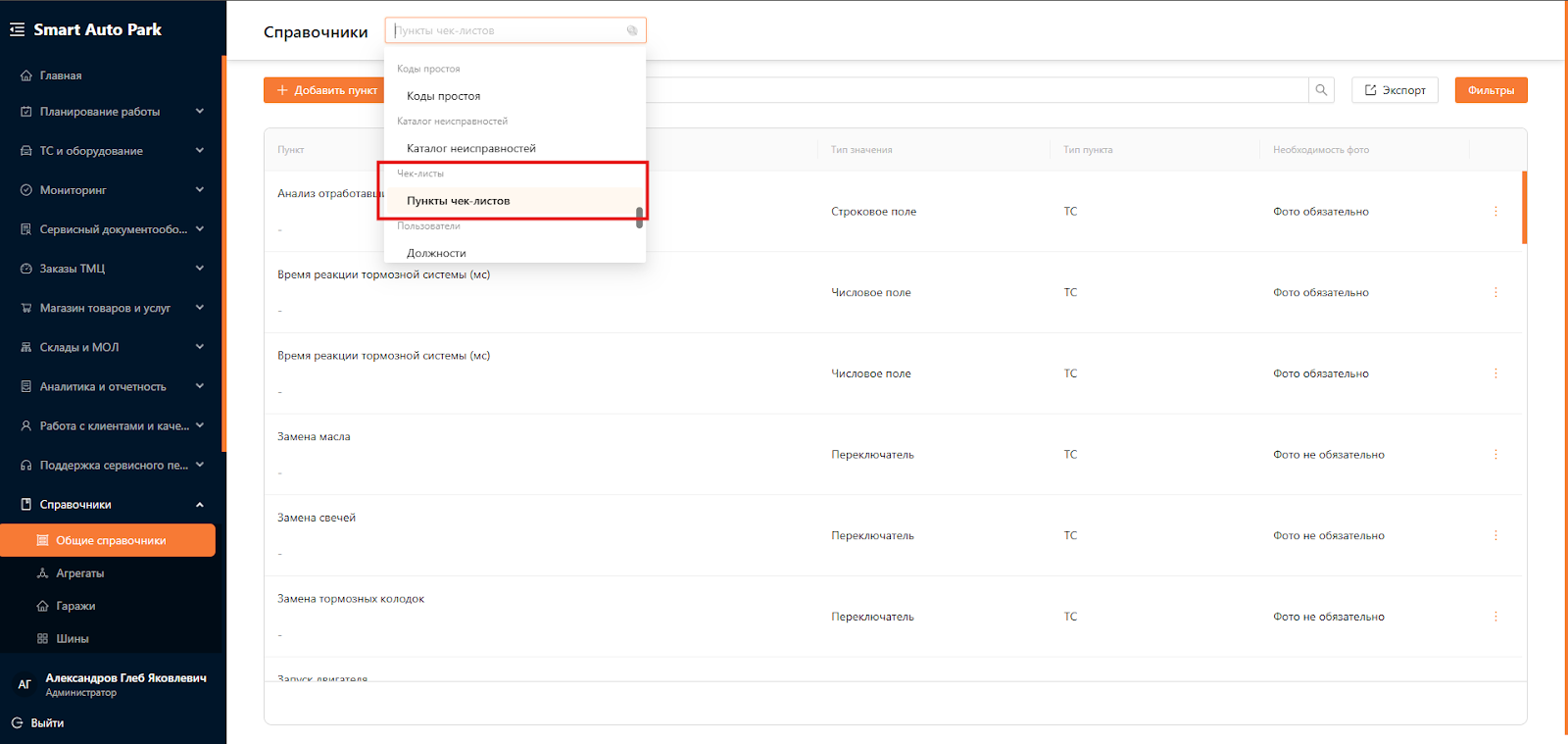1568x744 pixels.
Task: Click the Главная home icon in sidebar
Action: click(26, 75)
